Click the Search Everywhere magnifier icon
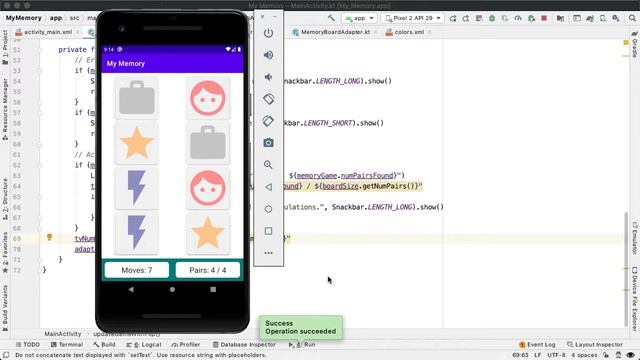Viewport: 640px width, 360px height. (x=632, y=18)
